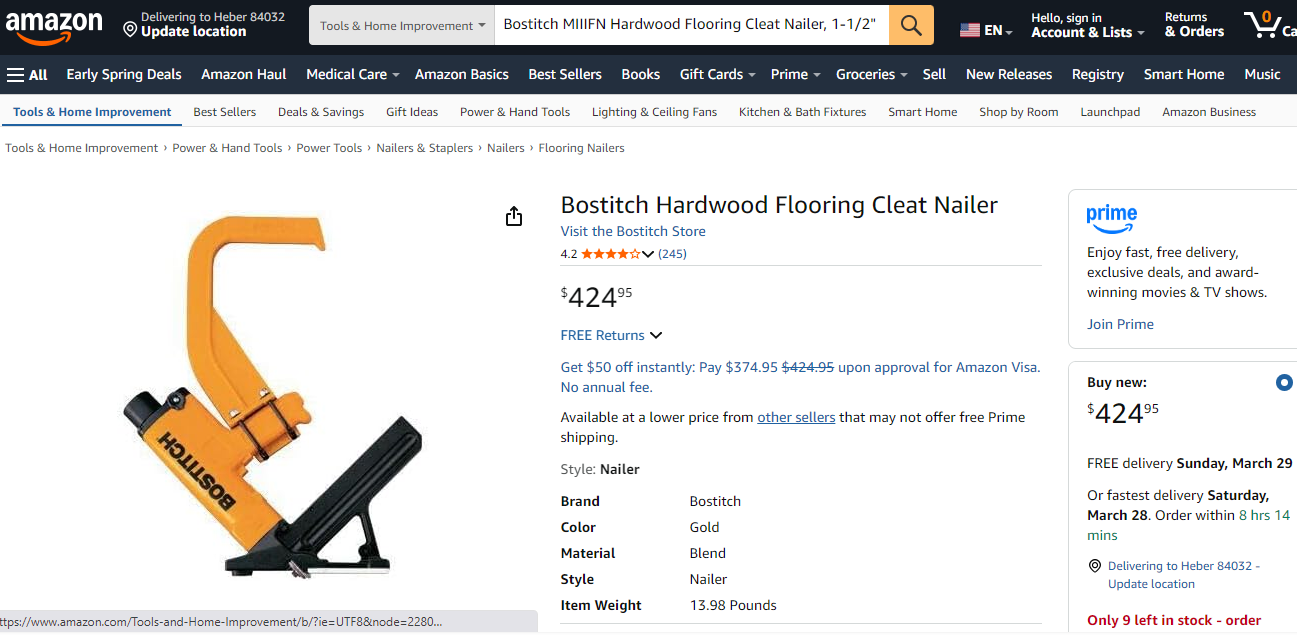Click the search input field

[x=690, y=25]
